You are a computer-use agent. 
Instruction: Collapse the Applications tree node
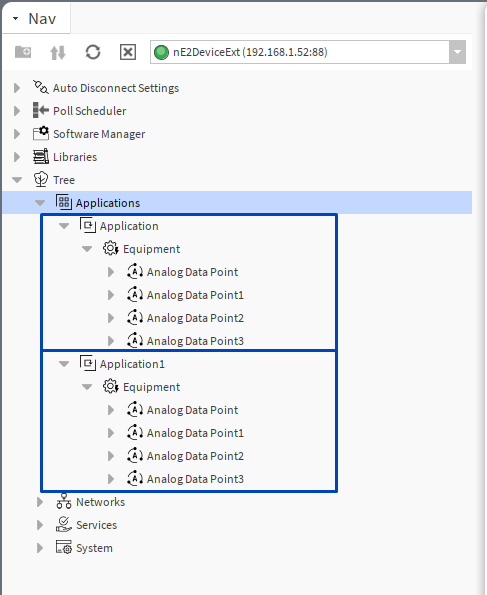[40, 203]
